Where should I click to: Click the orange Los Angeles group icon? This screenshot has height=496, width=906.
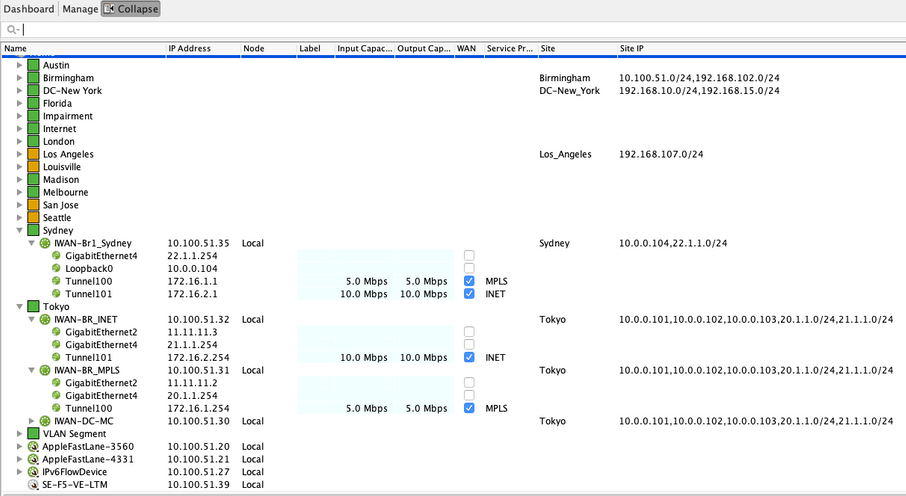coord(34,154)
